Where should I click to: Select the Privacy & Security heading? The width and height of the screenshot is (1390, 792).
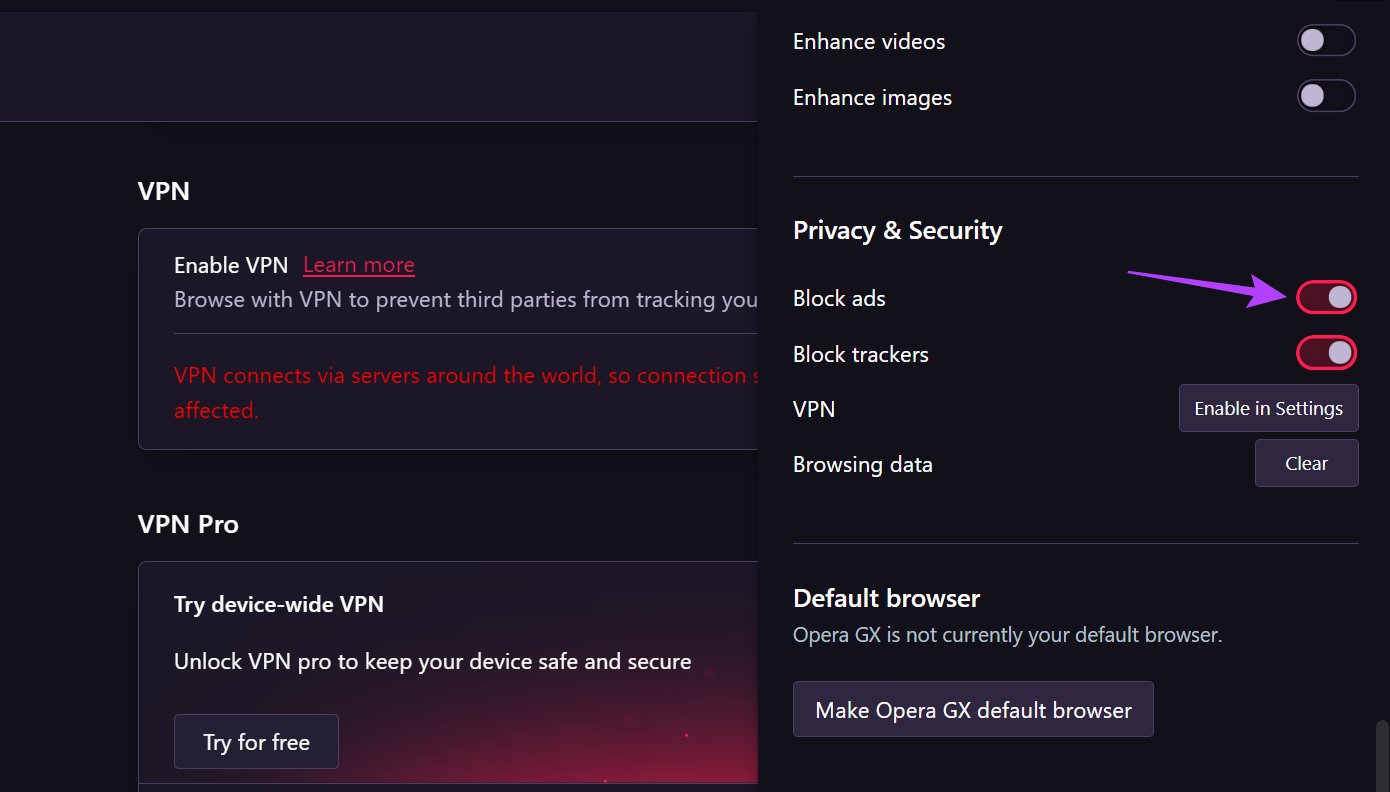897,231
